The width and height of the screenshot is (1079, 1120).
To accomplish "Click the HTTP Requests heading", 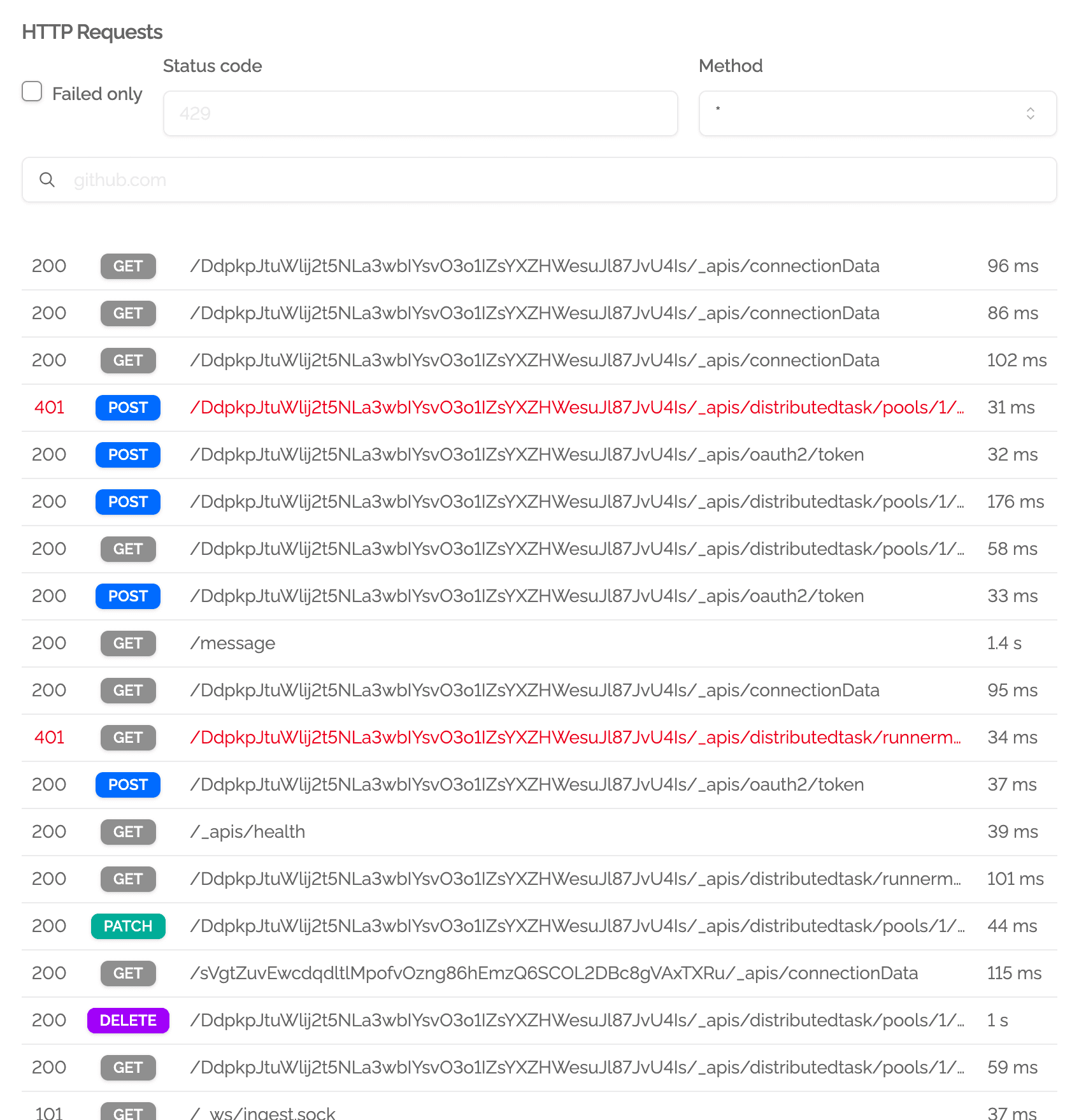I will 92,31.
